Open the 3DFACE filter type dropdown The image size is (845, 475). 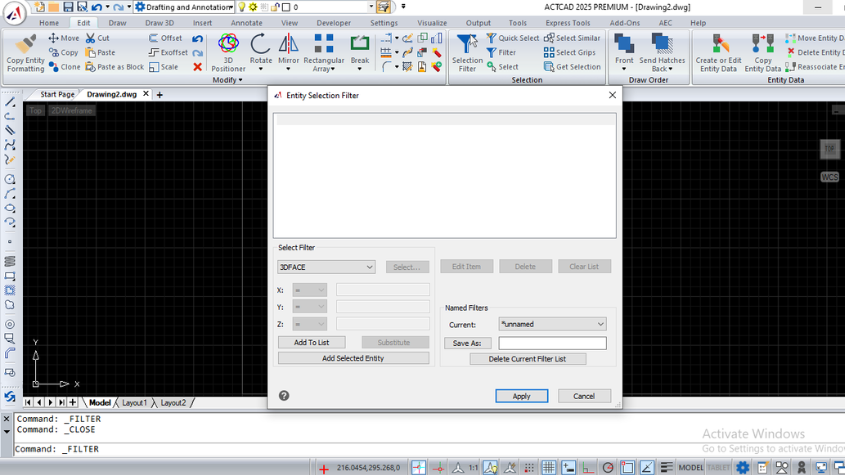[x=326, y=267]
